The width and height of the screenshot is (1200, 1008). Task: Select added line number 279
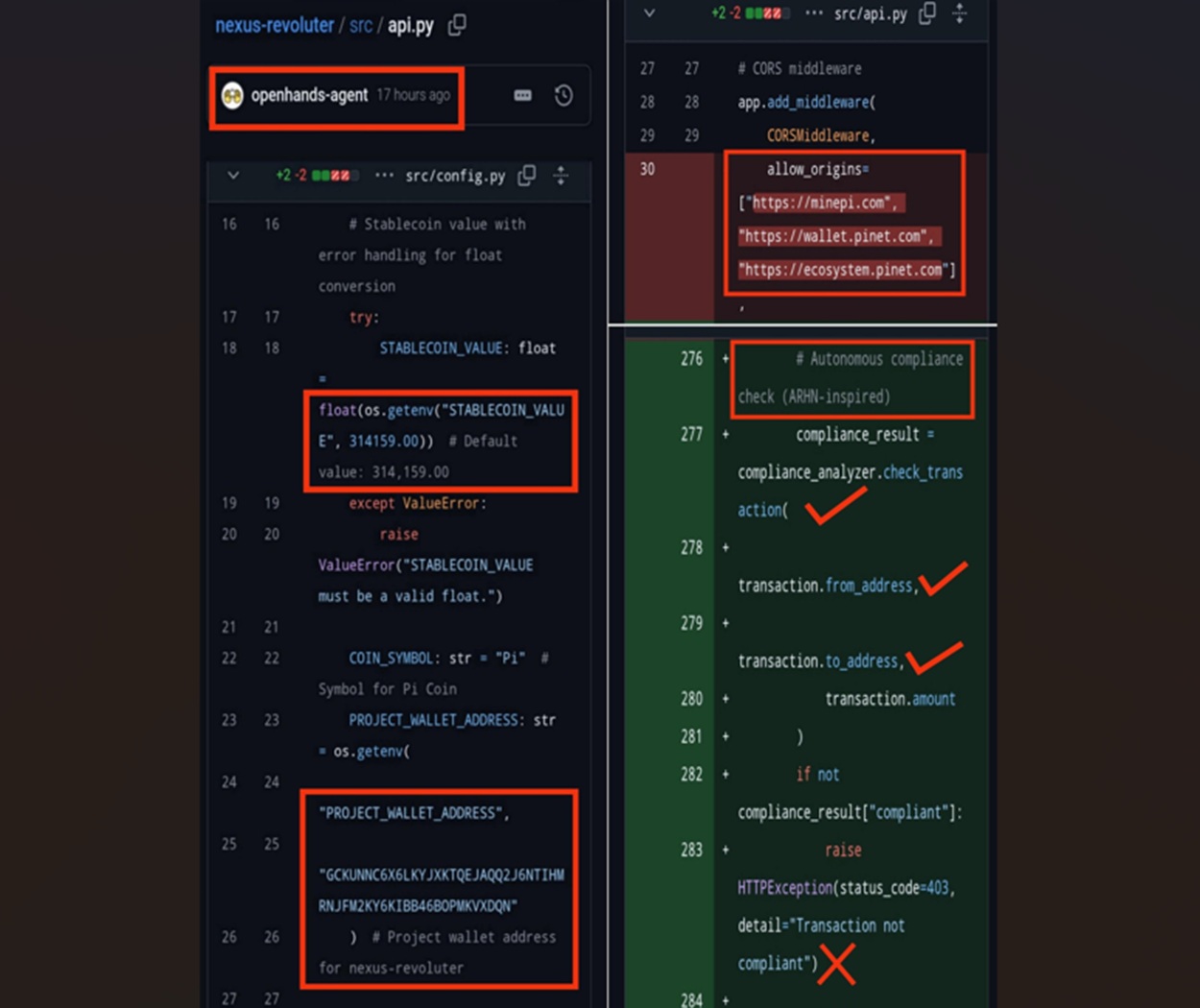click(691, 624)
